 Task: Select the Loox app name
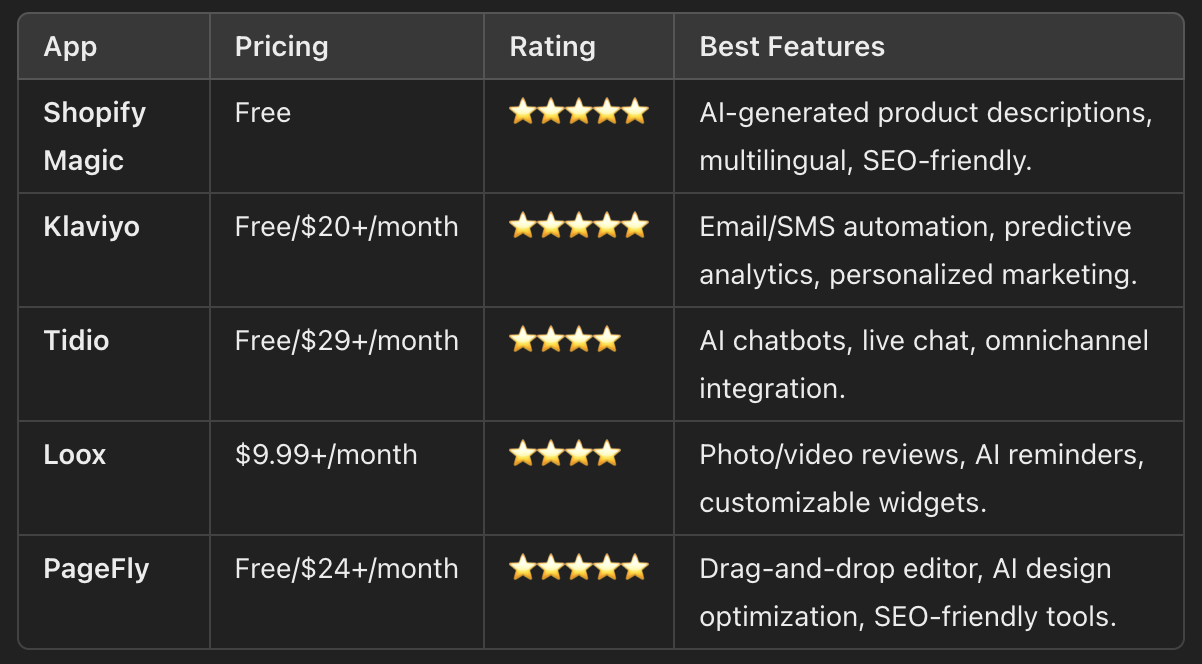(74, 454)
